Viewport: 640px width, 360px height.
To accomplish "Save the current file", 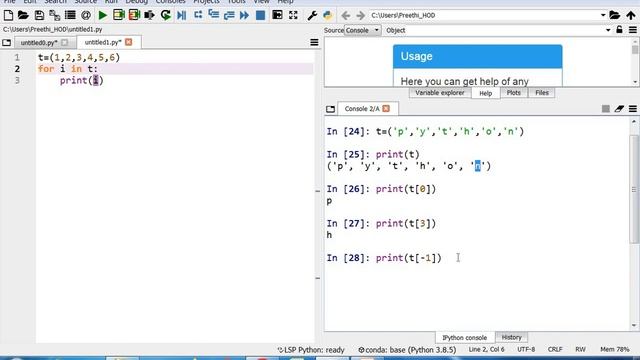I will click(x=39, y=16).
